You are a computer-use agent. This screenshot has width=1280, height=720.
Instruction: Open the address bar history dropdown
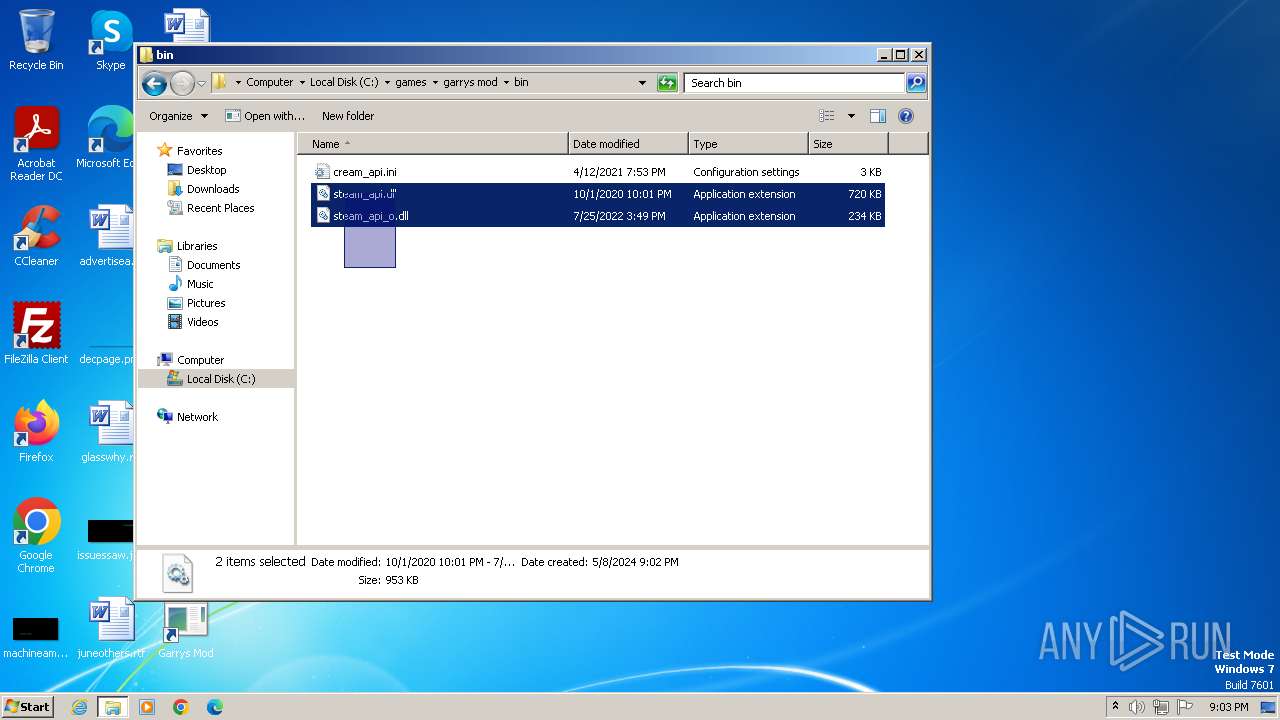[x=642, y=83]
